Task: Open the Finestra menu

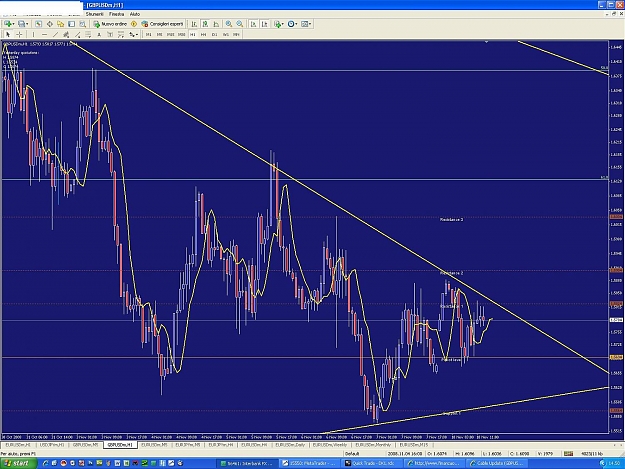Action: (x=116, y=14)
